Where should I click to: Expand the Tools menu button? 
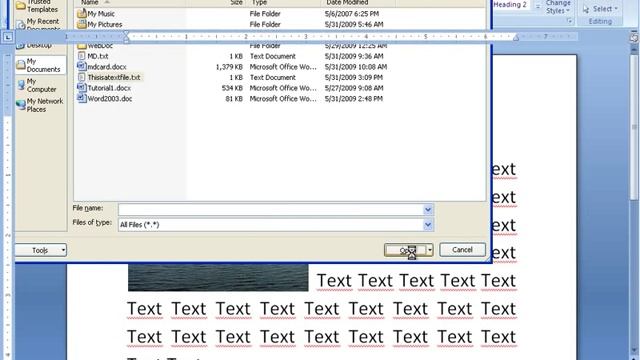coord(40,250)
